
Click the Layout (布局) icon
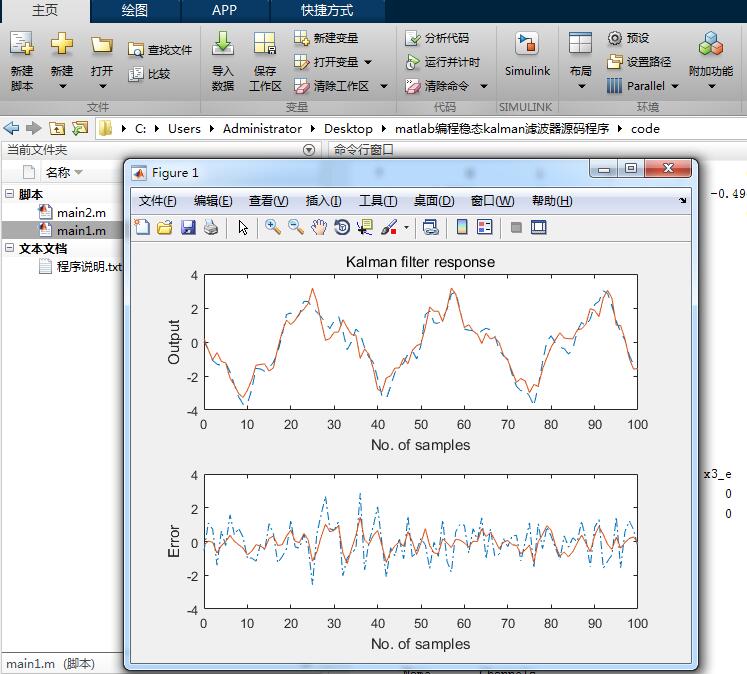pos(580,43)
